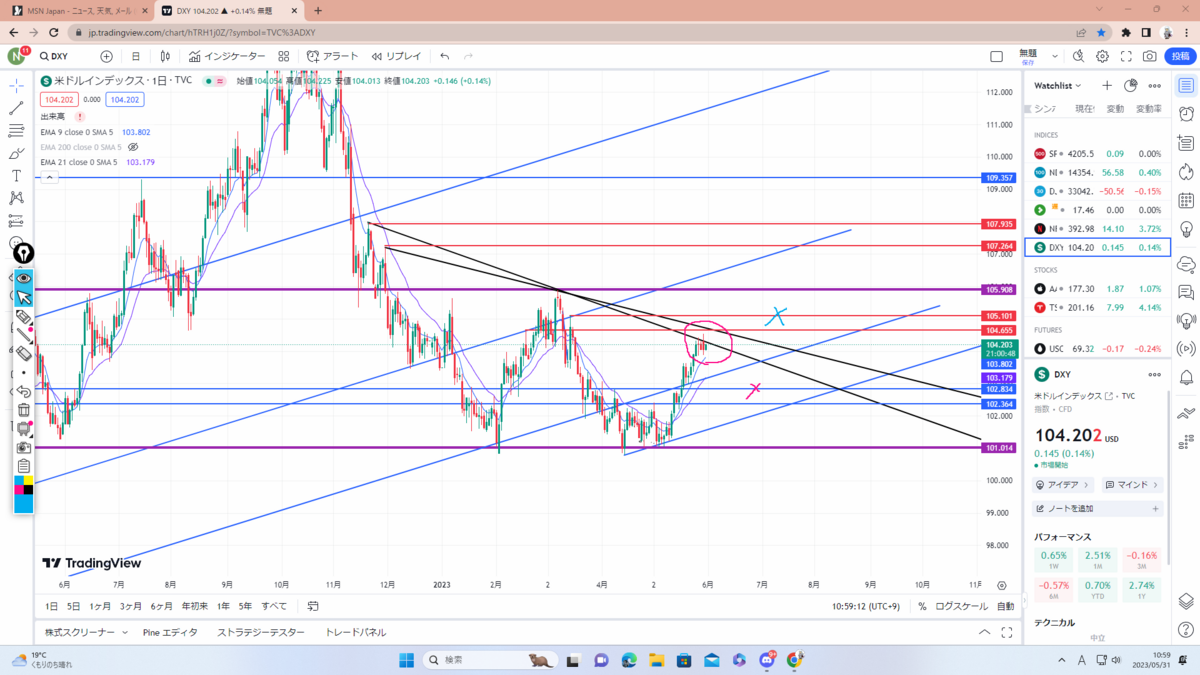Choose the arrow pointer in the floating pen toolbar
The width and height of the screenshot is (1200, 675).
[x=23, y=297]
